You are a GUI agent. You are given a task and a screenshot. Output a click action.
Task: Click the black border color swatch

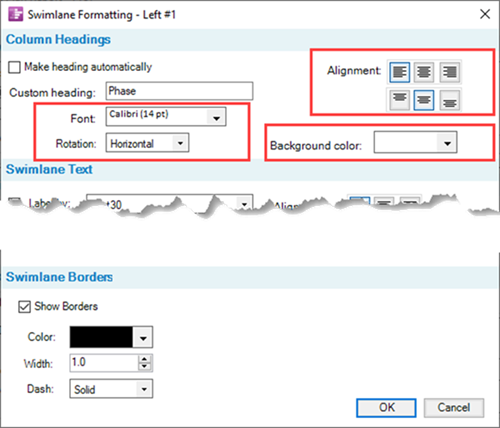coord(101,337)
